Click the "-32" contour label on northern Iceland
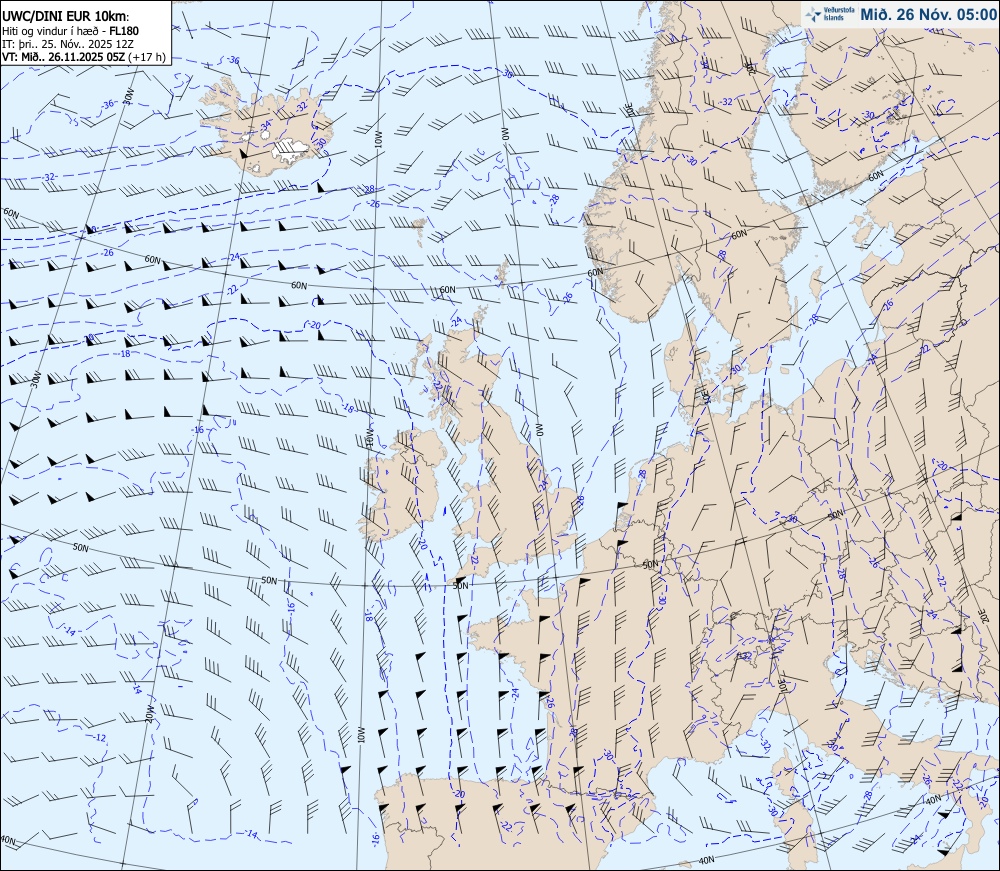The image size is (1000, 871). (x=300, y=105)
